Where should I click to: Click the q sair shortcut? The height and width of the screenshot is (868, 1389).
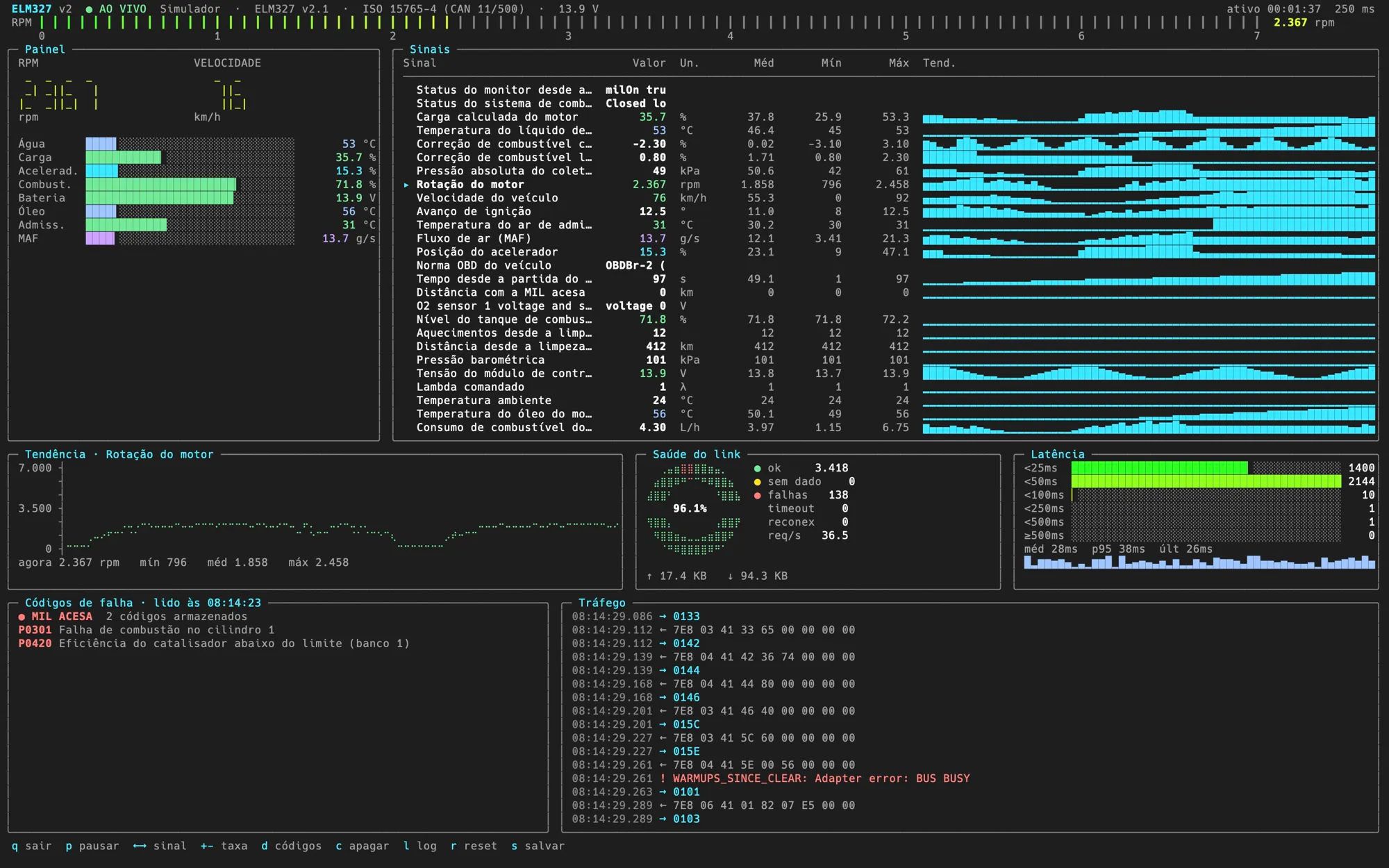coord(32,846)
